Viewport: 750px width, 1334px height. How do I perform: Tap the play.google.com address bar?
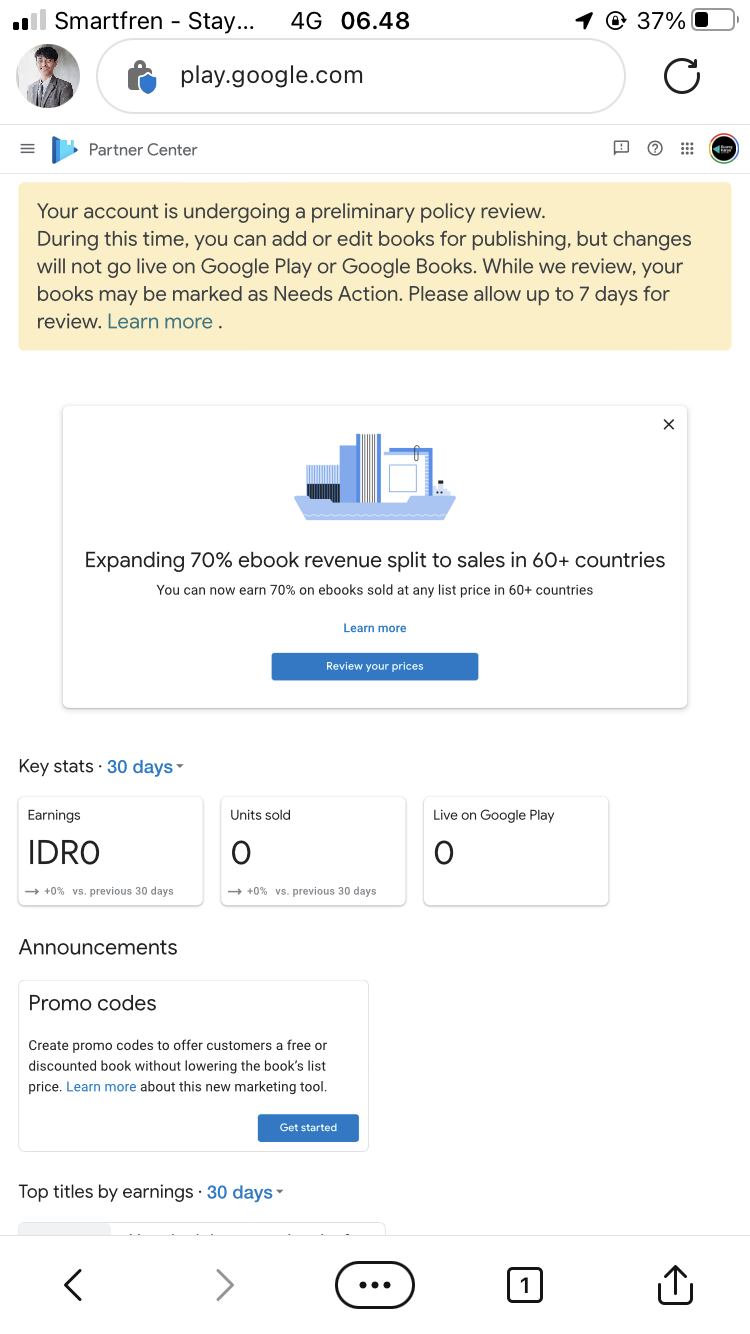tap(360, 76)
